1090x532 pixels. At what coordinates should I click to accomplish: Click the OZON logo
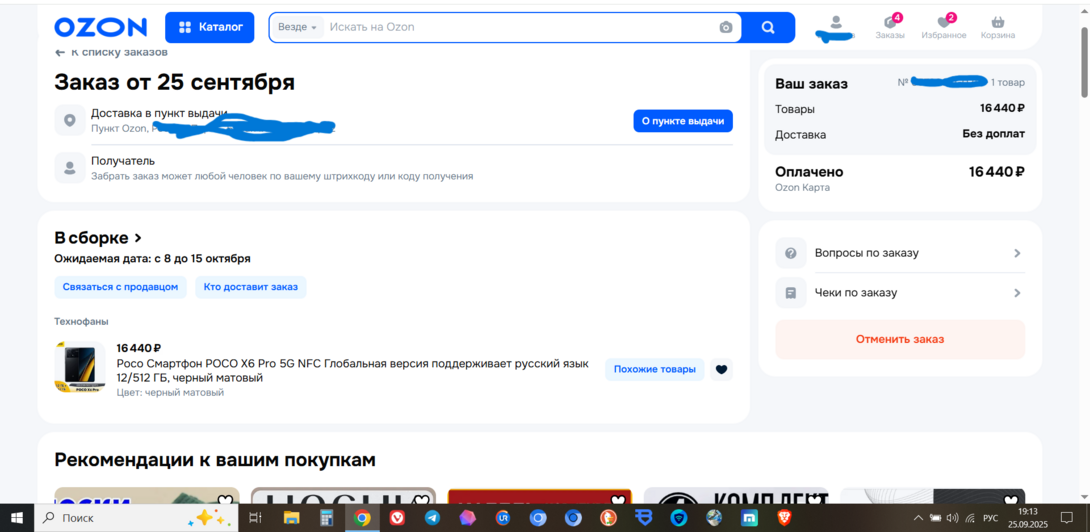click(x=101, y=27)
